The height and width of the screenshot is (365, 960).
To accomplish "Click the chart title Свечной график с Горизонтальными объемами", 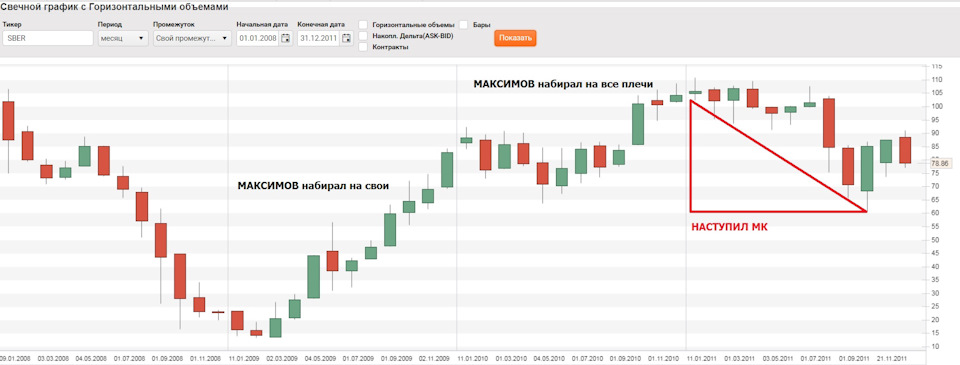I will click(114, 7).
